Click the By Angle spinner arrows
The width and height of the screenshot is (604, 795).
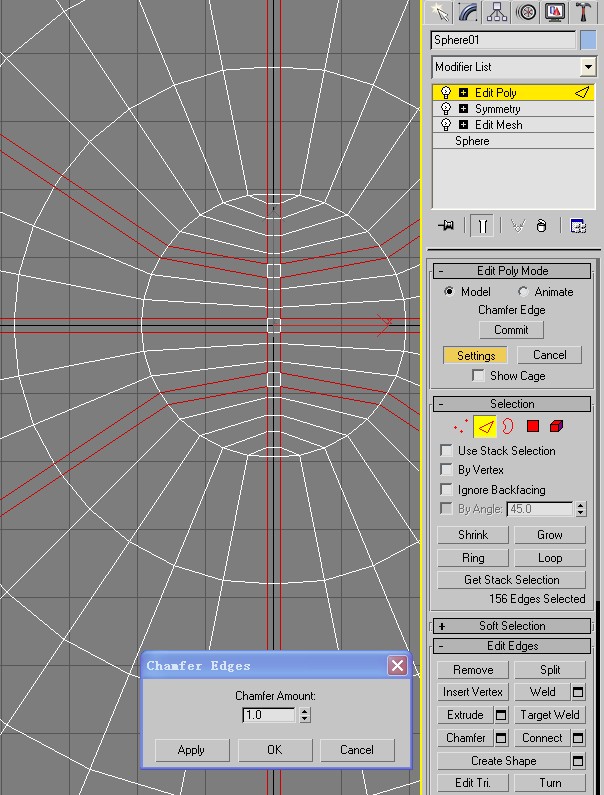pos(581,509)
